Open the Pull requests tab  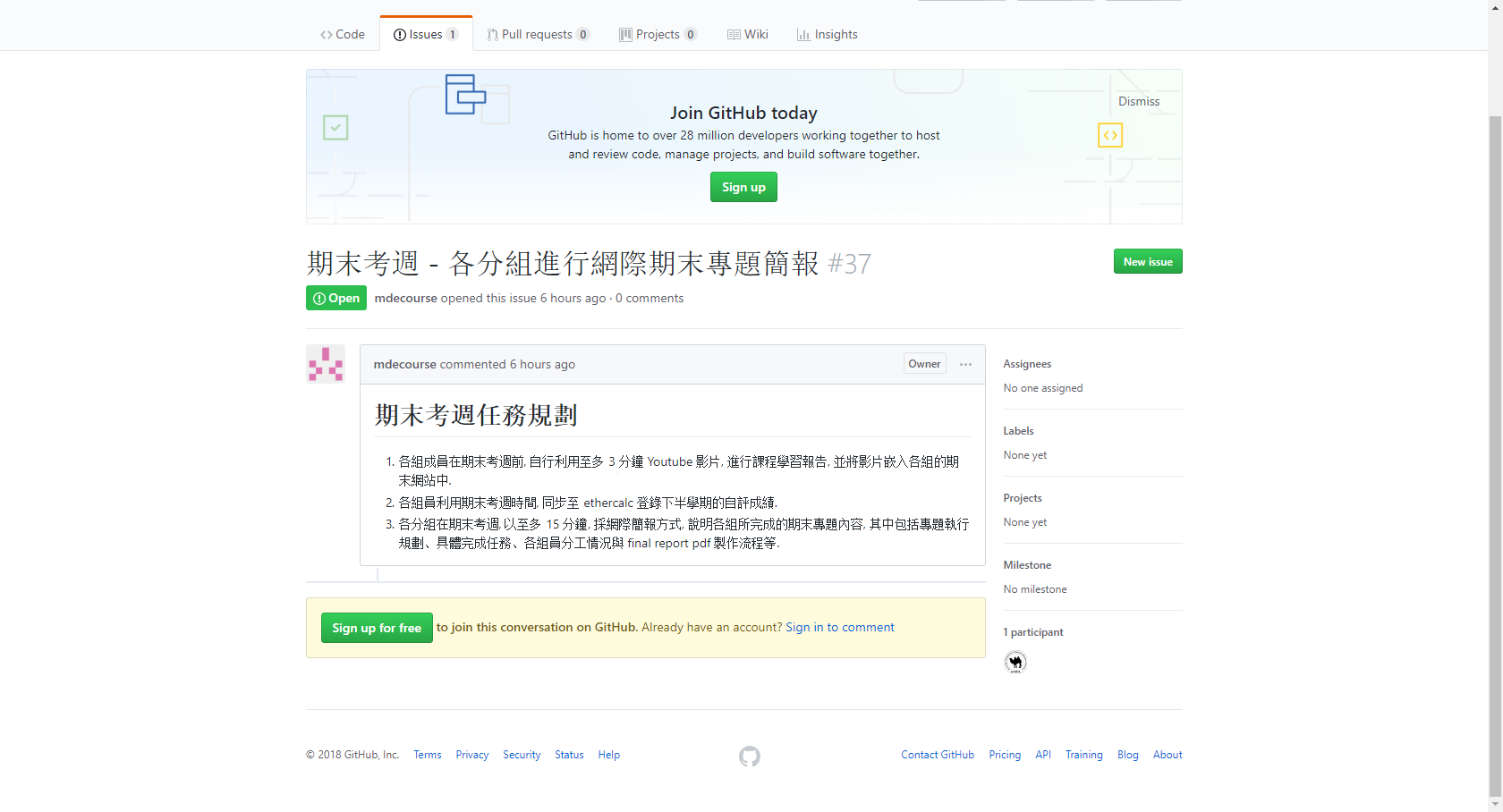538,34
